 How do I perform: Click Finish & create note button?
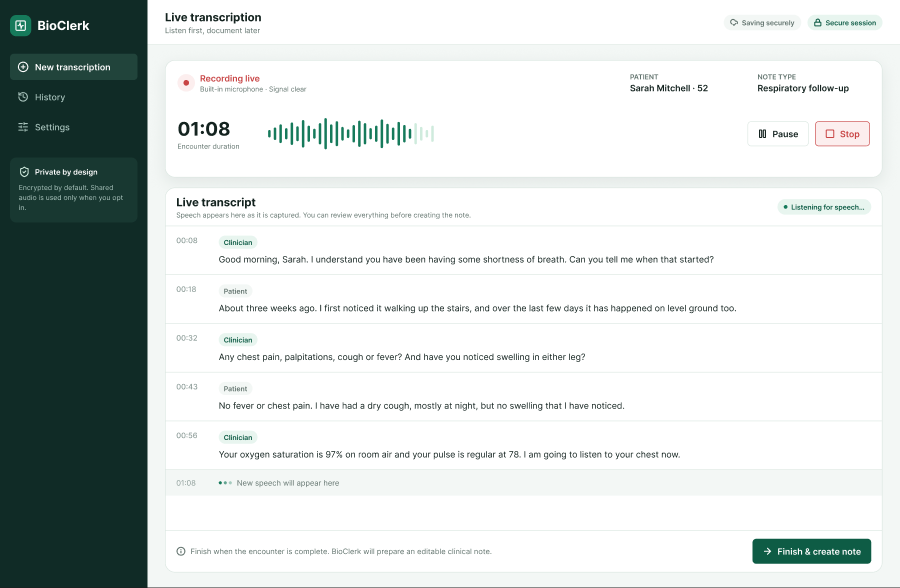(x=812, y=551)
